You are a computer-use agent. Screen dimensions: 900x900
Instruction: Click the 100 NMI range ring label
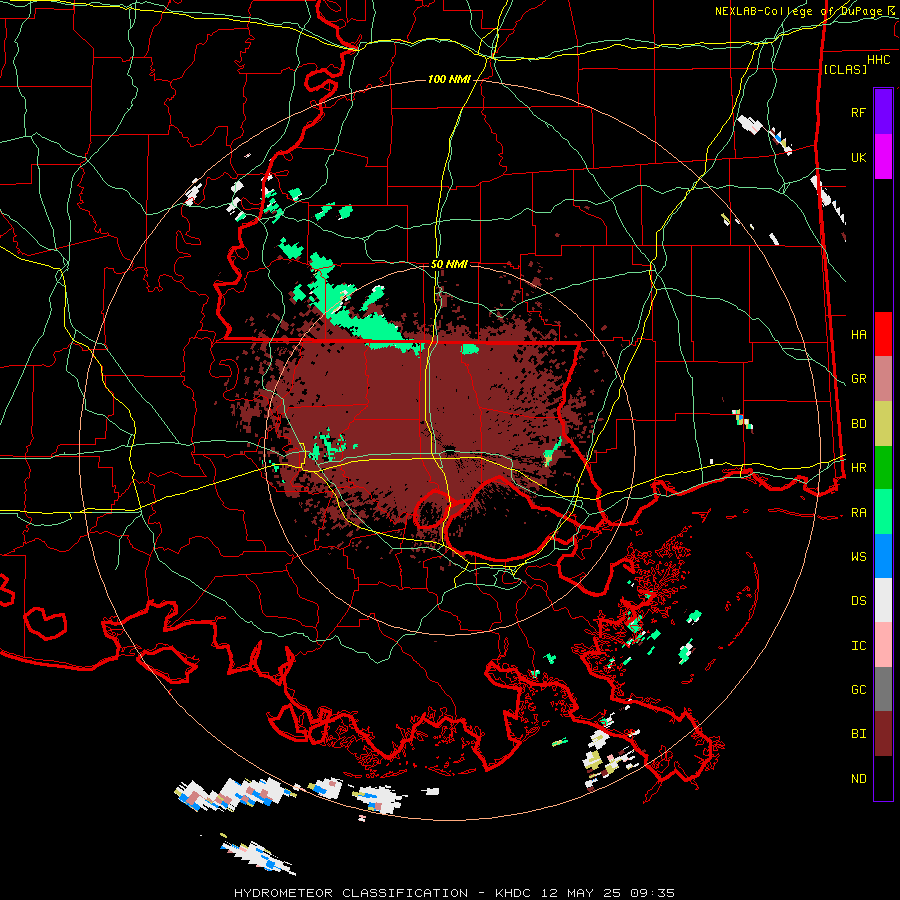click(x=449, y=79)
